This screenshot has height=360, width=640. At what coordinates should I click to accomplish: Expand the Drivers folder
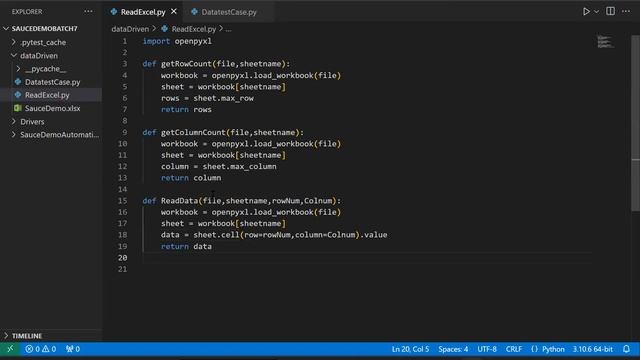(x=32, y=122)
